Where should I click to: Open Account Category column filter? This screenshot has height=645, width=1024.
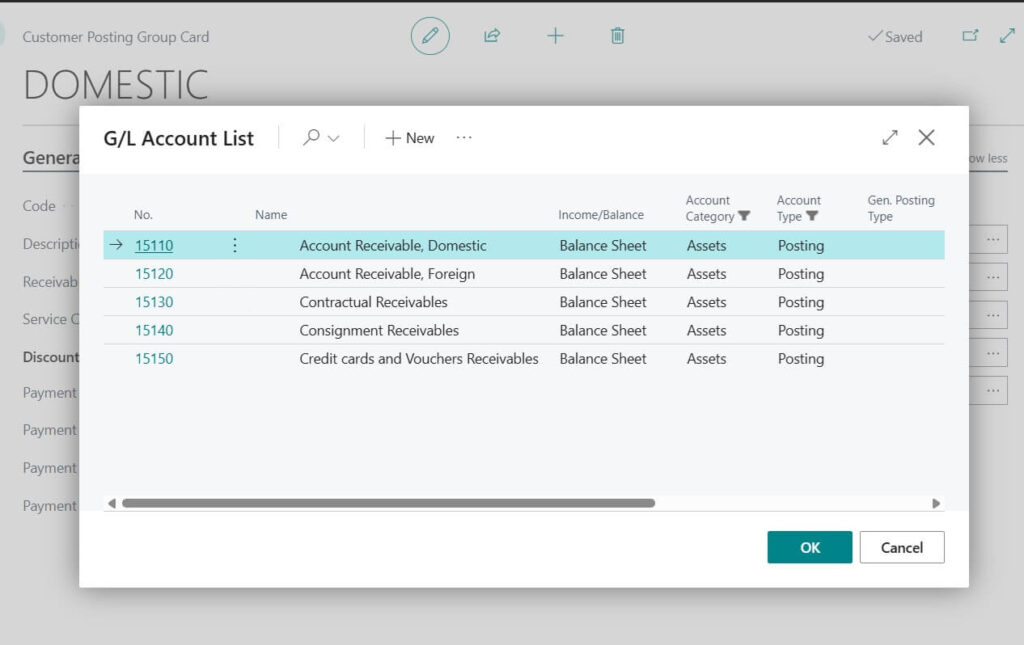pos(744,216)
